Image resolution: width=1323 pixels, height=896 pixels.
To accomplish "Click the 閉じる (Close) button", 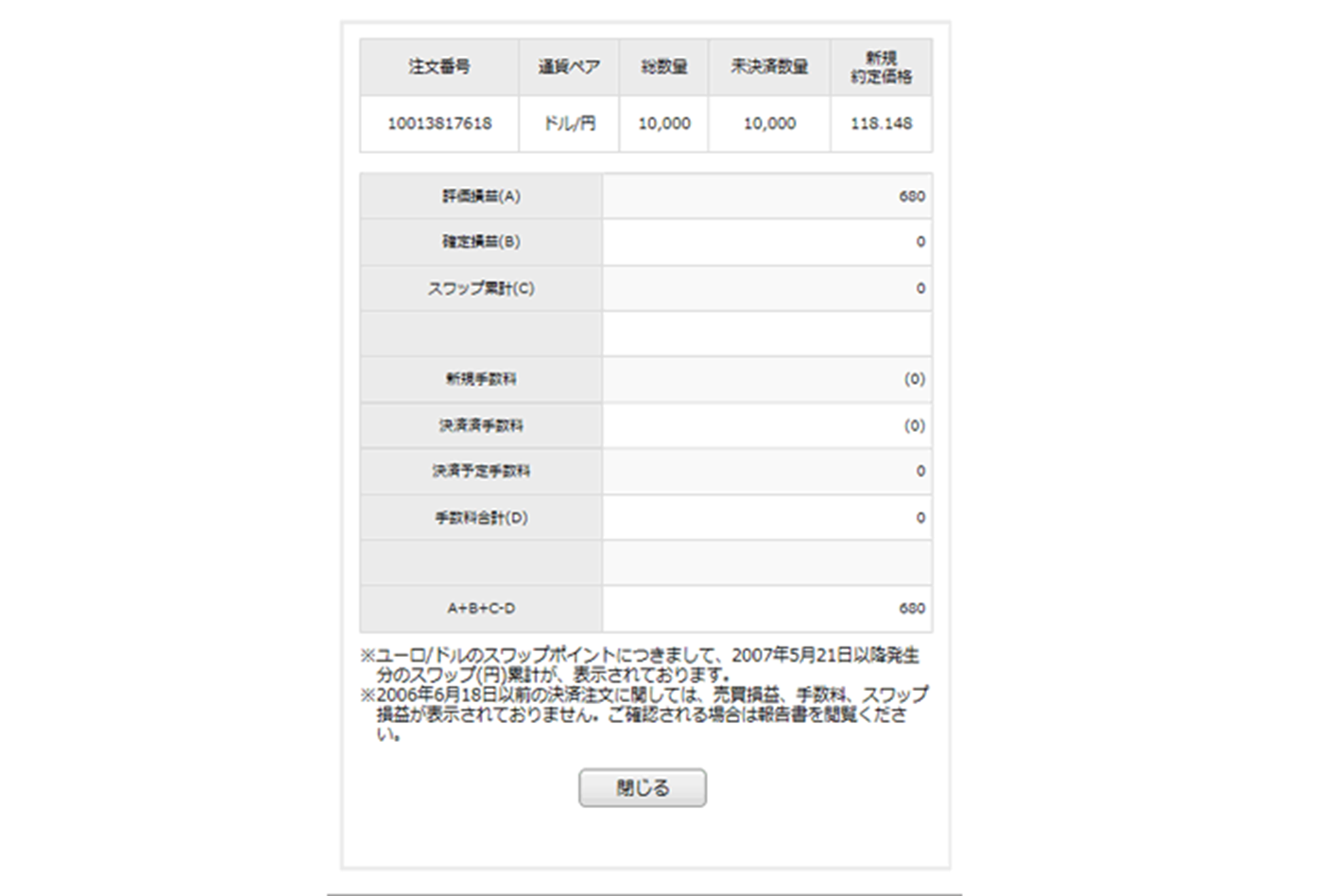I will click(643, 787).
